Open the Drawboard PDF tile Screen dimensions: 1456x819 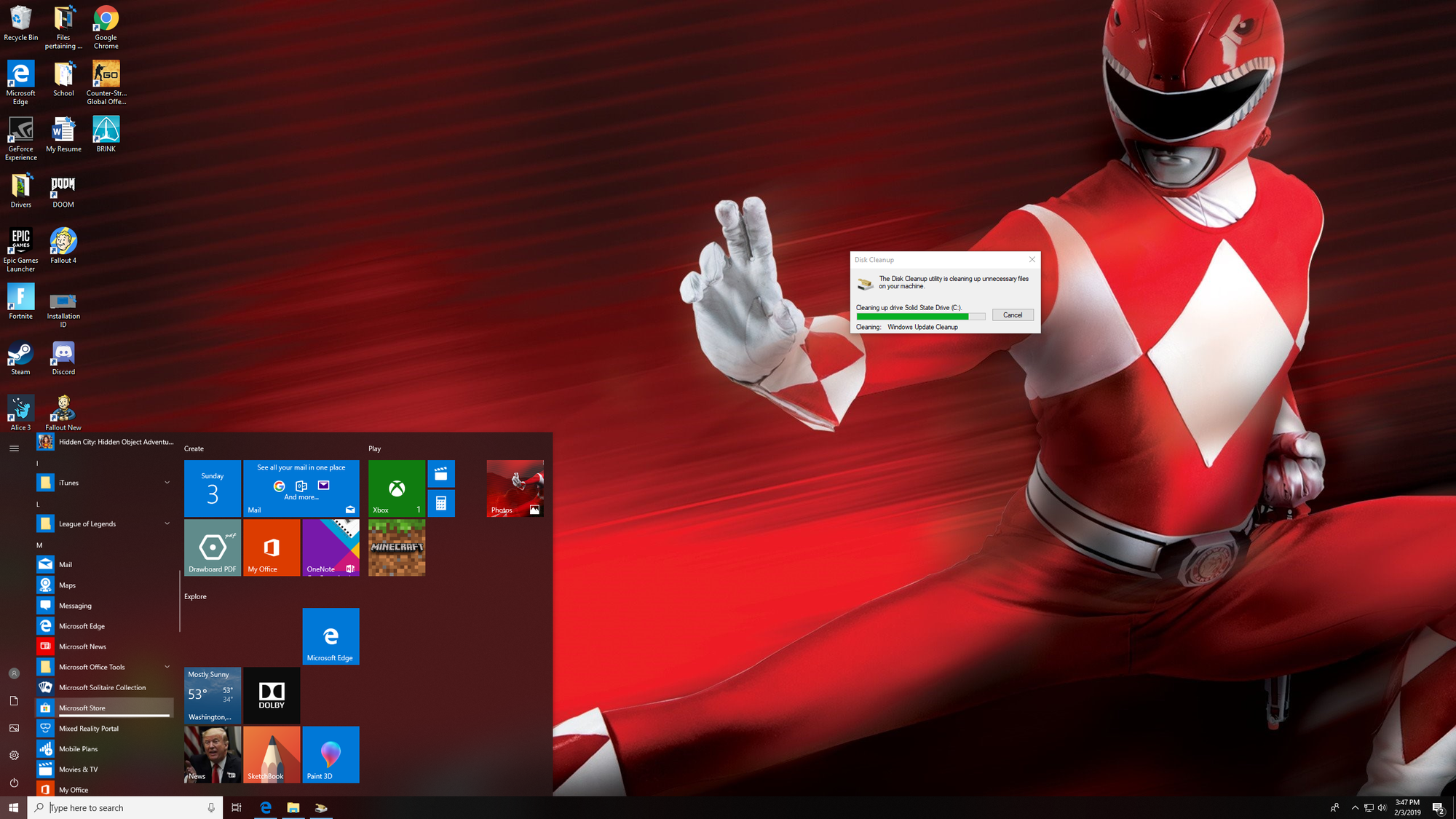(213, 547)
